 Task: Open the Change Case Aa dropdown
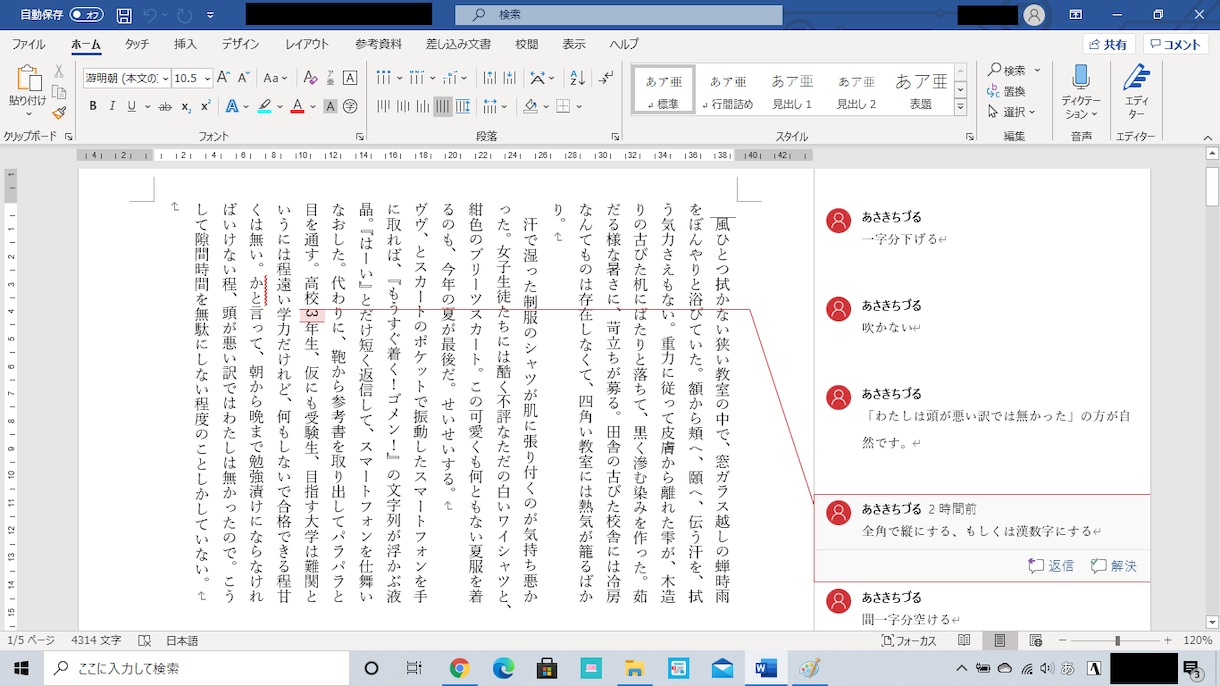point(274,78)
